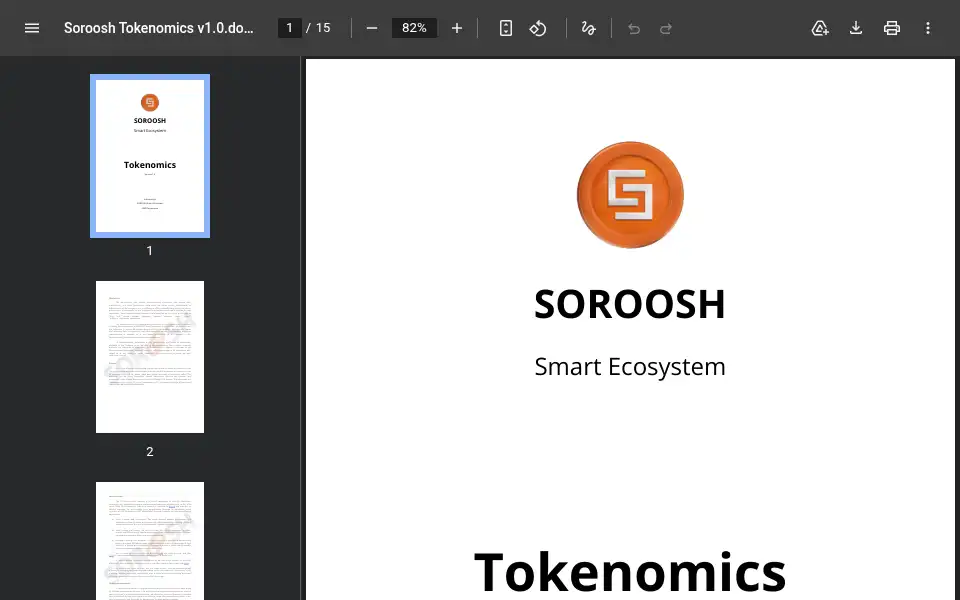The height and width of the screenshot is (600, 960).
Task: Click the Smart Ecosystem subtitle text
Action: point(630,367)
